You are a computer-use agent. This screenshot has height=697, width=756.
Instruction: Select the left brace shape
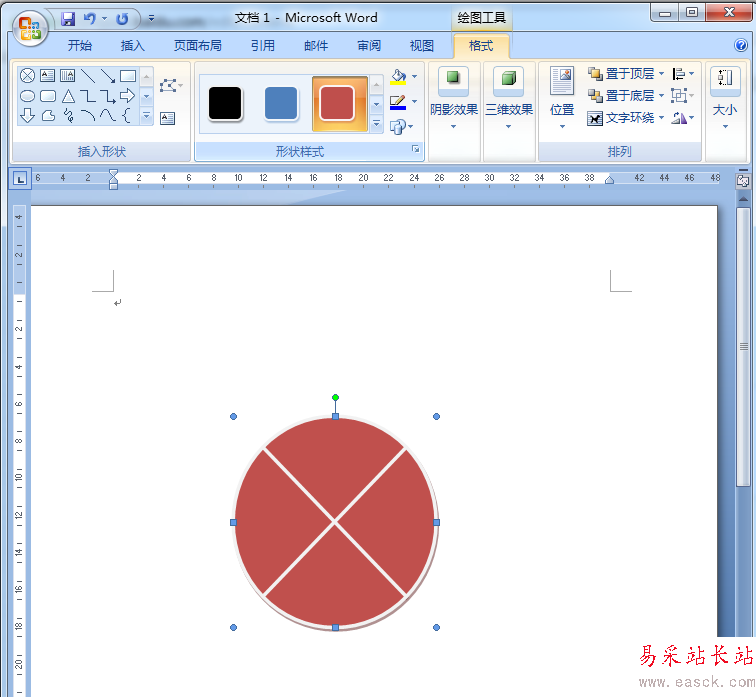pyautogui.click(x=127, y=115)
